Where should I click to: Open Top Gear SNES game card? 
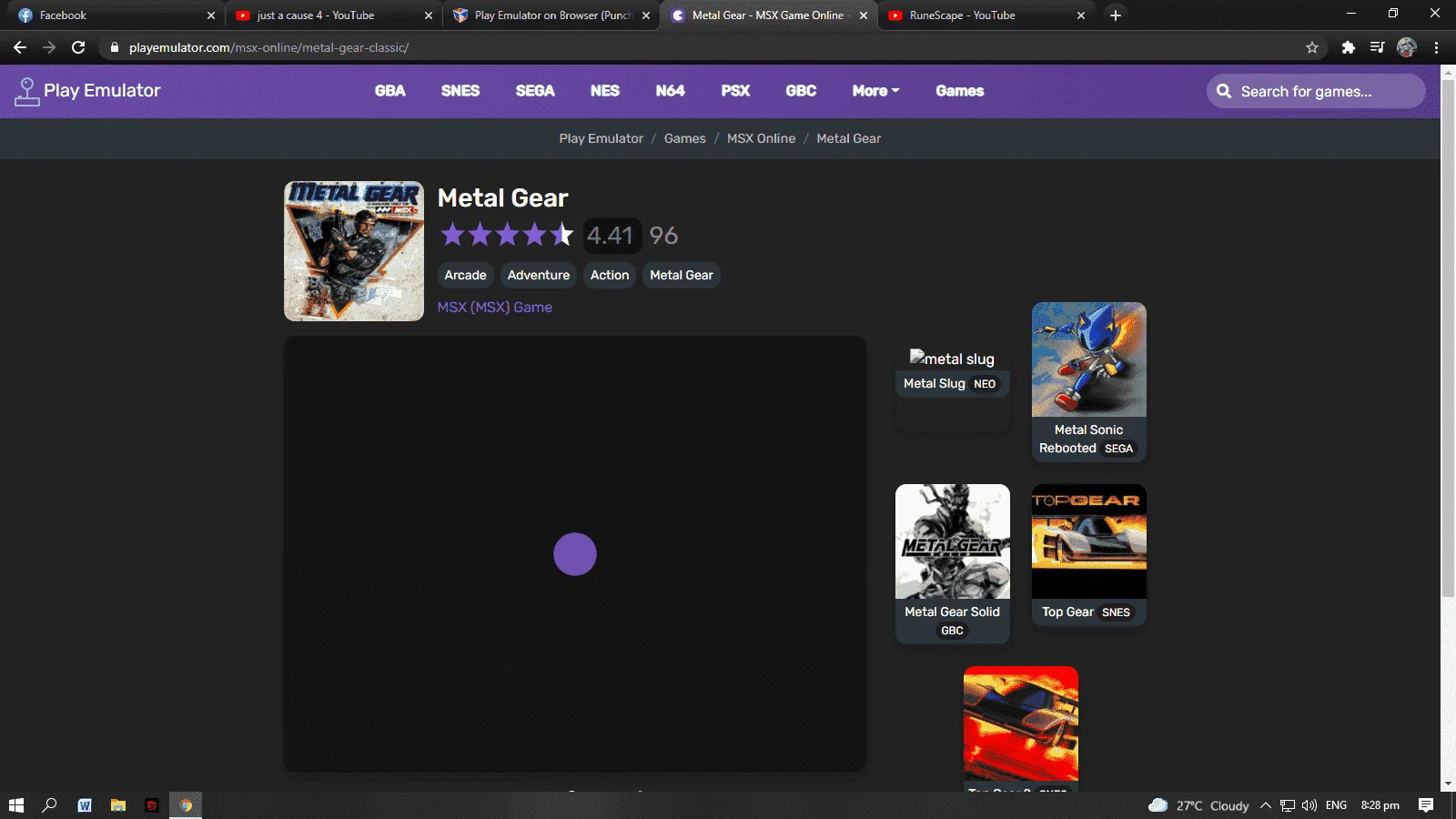click(1088, 554)
